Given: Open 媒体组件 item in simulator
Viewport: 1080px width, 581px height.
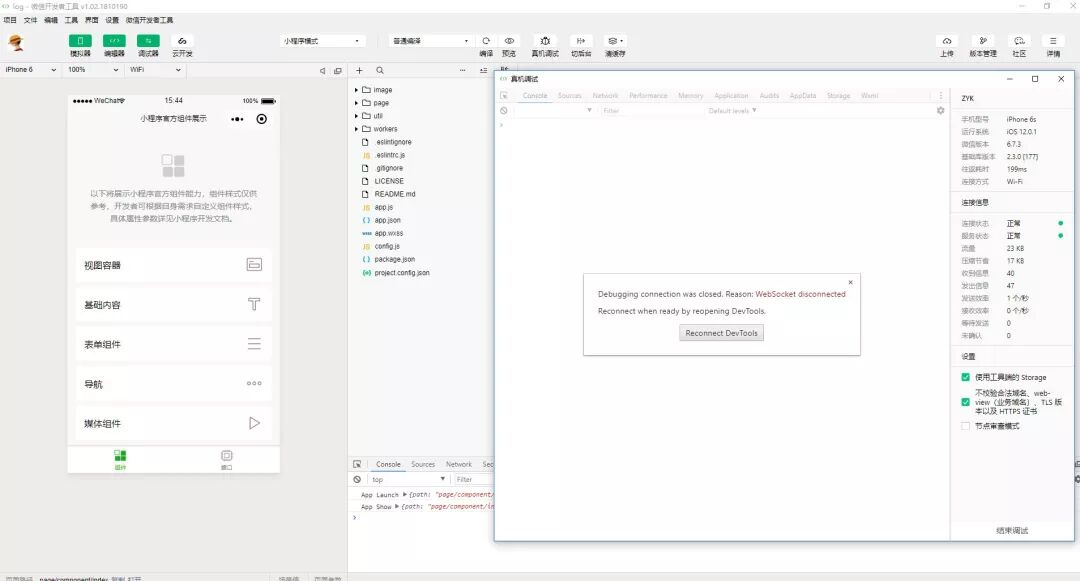Looking at the screenshot, I should (174, 423).
